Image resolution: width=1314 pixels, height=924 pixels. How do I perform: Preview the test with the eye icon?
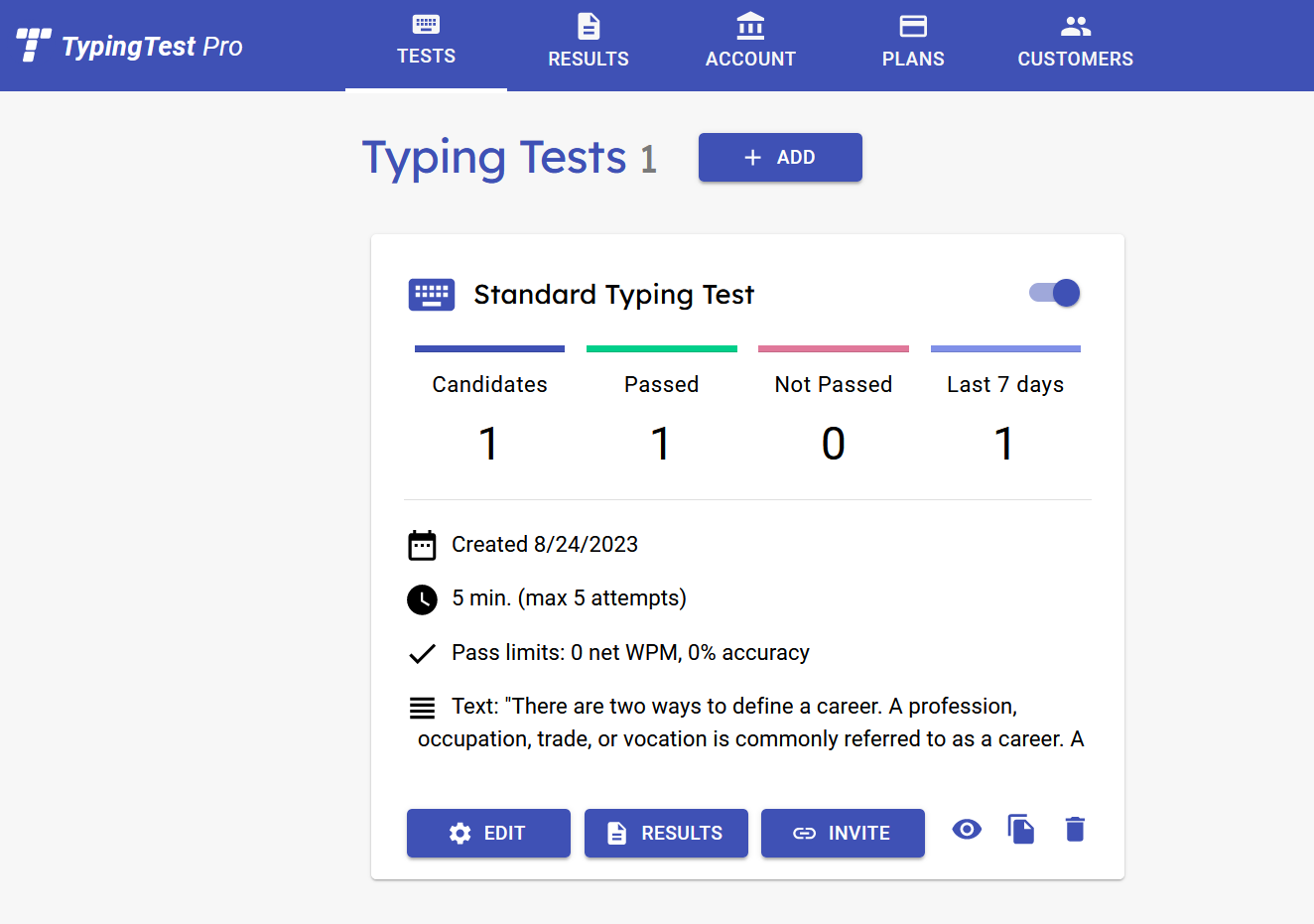tap(967, 829)
